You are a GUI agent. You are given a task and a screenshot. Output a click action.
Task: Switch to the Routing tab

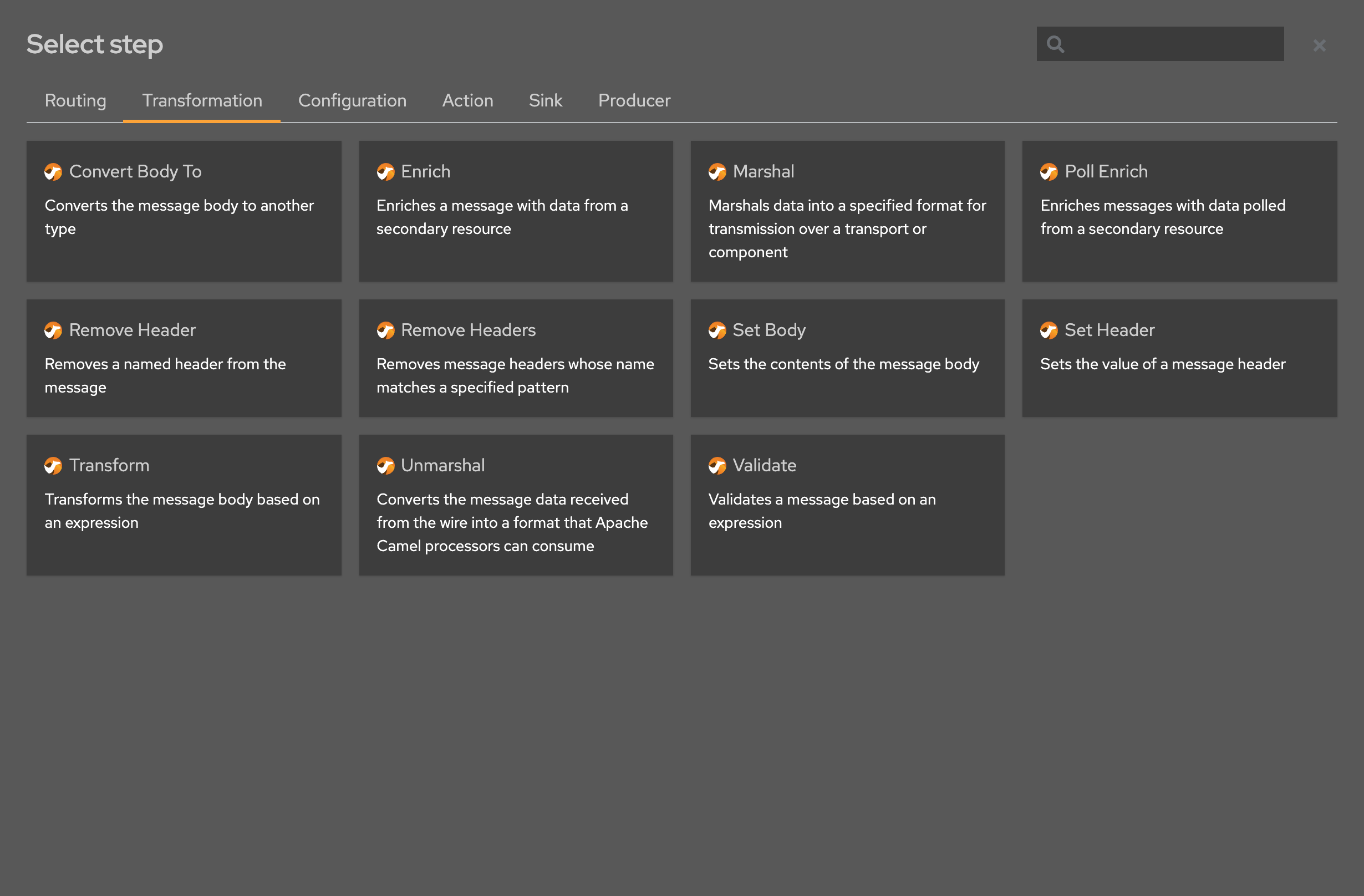(75, 101)
